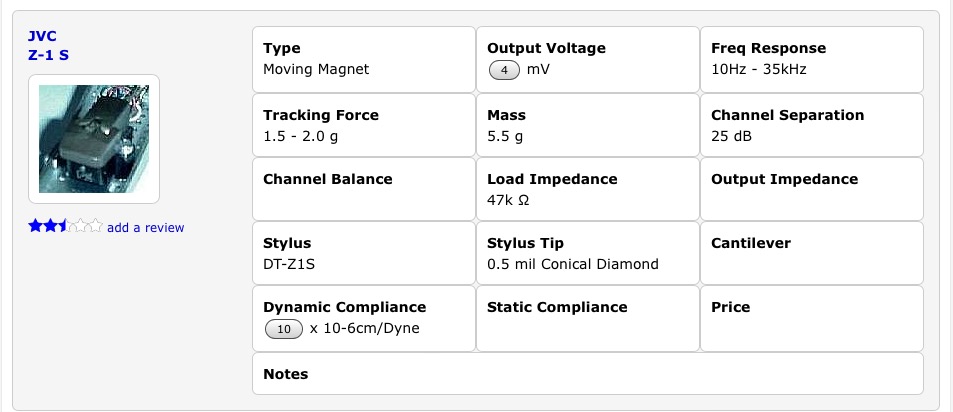The width and height of the screenshot is (953, 412).
Task: Click the first rating star
Action: pos(35,227)
